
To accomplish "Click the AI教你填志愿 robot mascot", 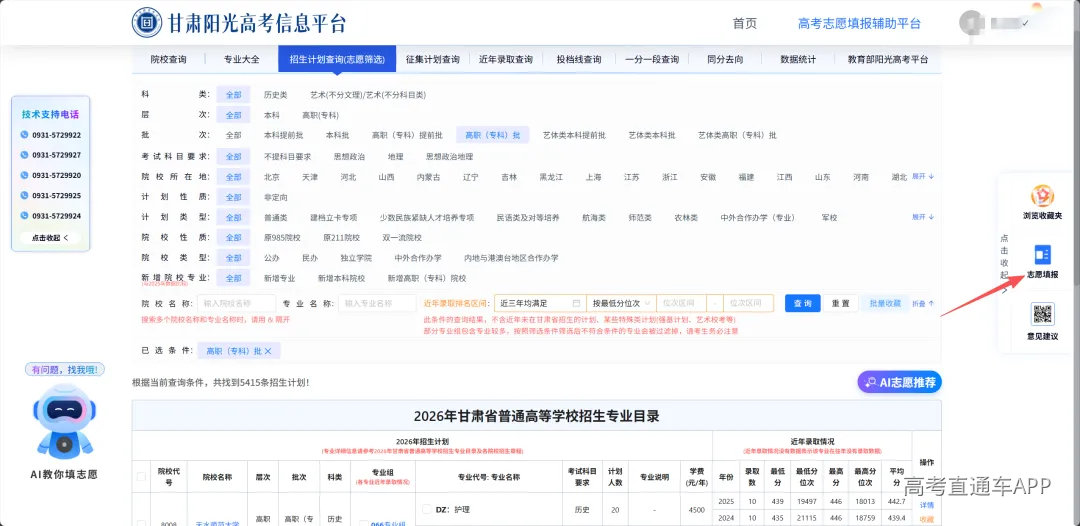I will pos(65,421).
